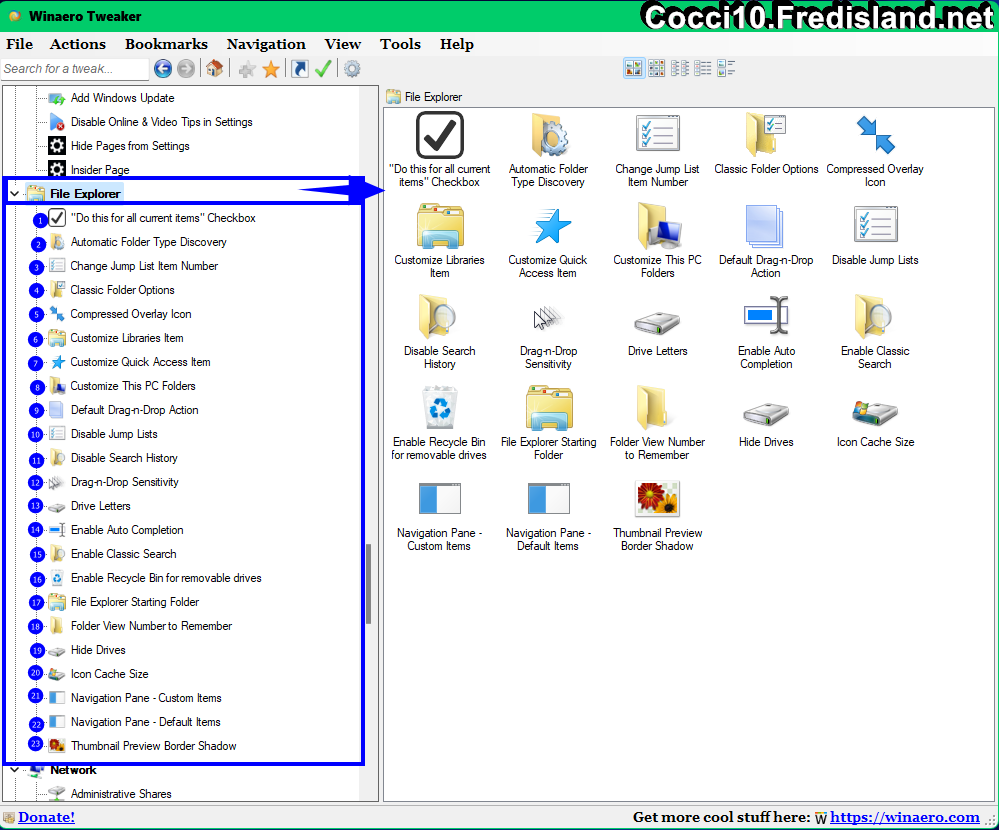This screenshot has height=830, width=999.
Task: Collapse the File Explorer tree node
Action: pyautogui.click(x=14, y=193)
